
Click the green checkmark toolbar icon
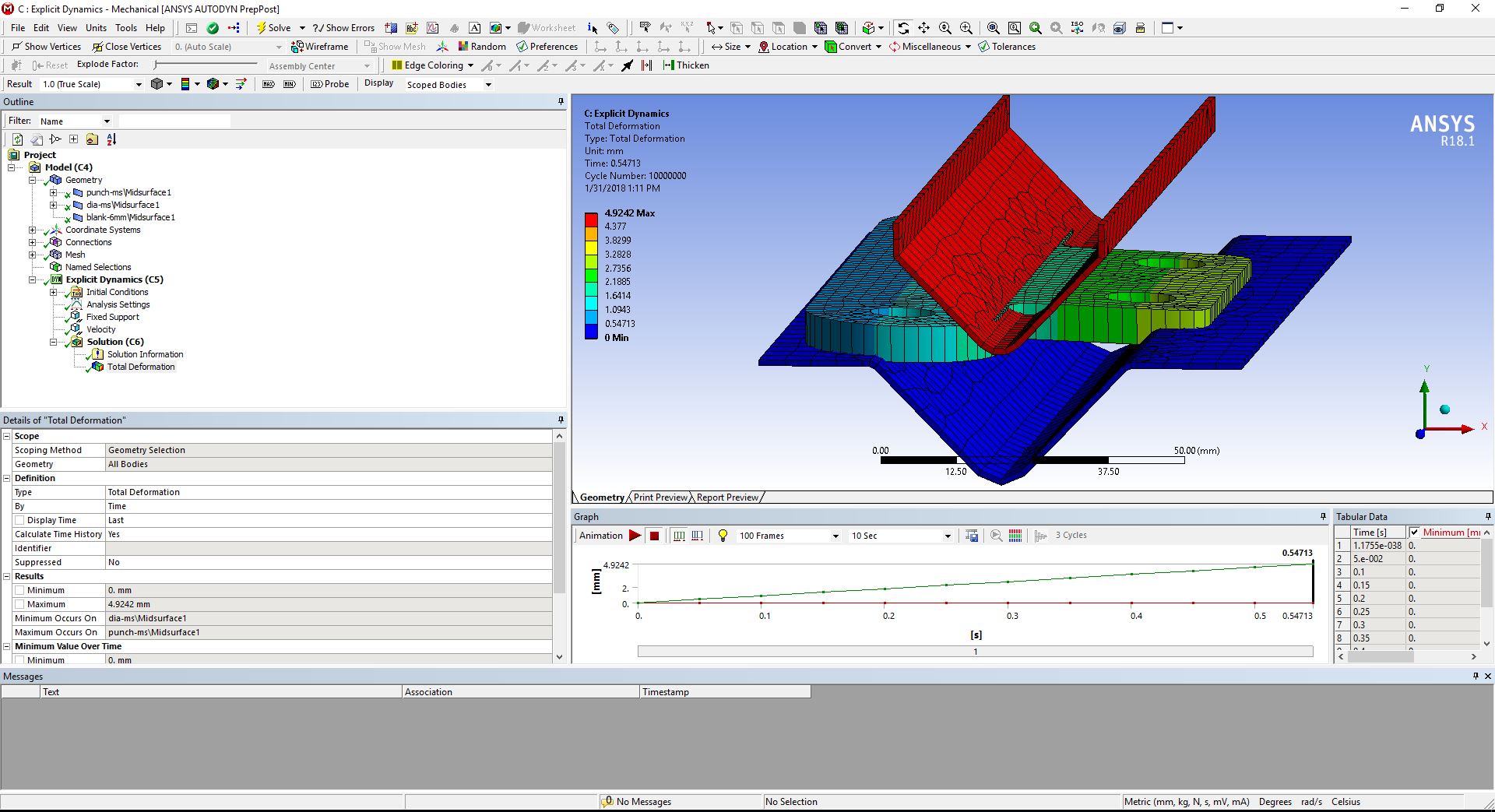point(213,28)
